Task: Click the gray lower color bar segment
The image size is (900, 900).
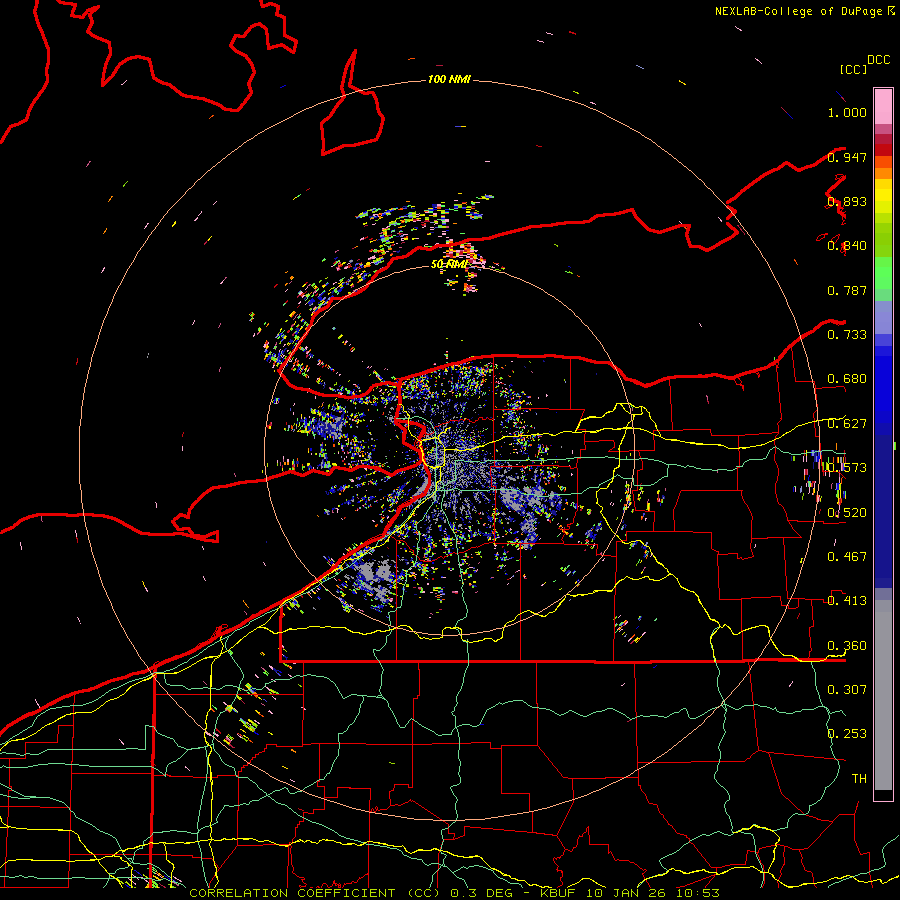Action: [x=883, y=695]
